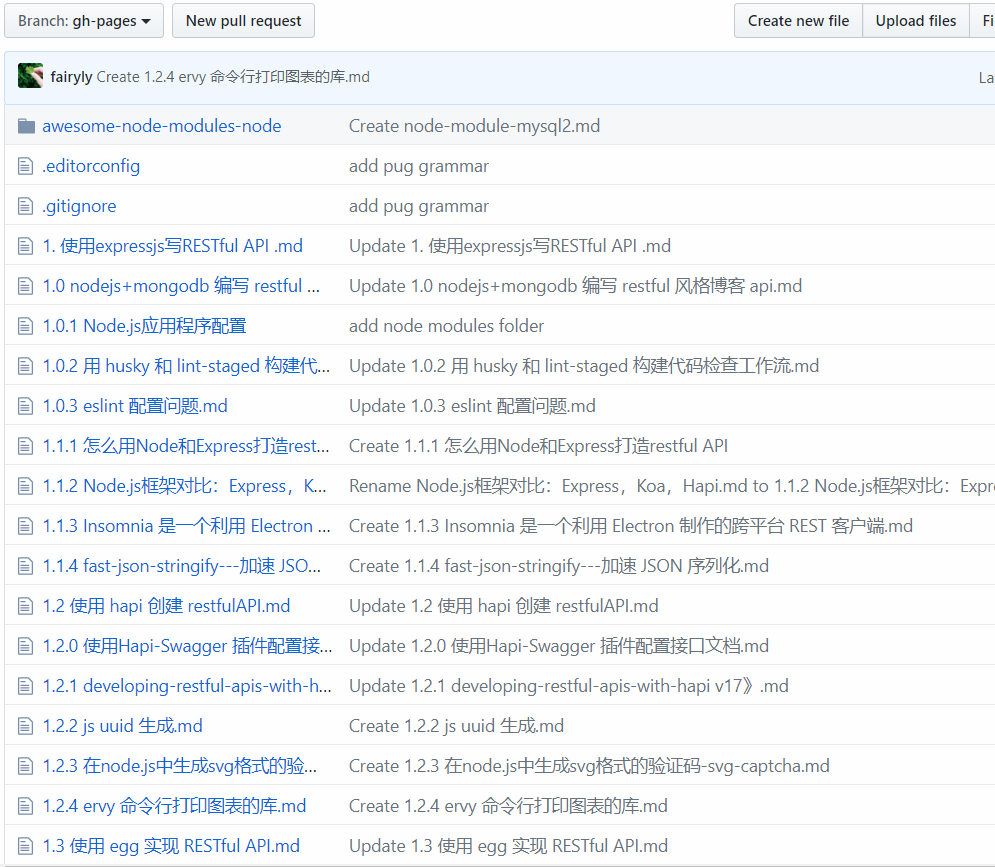Open commit 'Create 1.2.2 js uuid 生成.md'
This screenshot has width=995, height=867.
click(456, 726)
